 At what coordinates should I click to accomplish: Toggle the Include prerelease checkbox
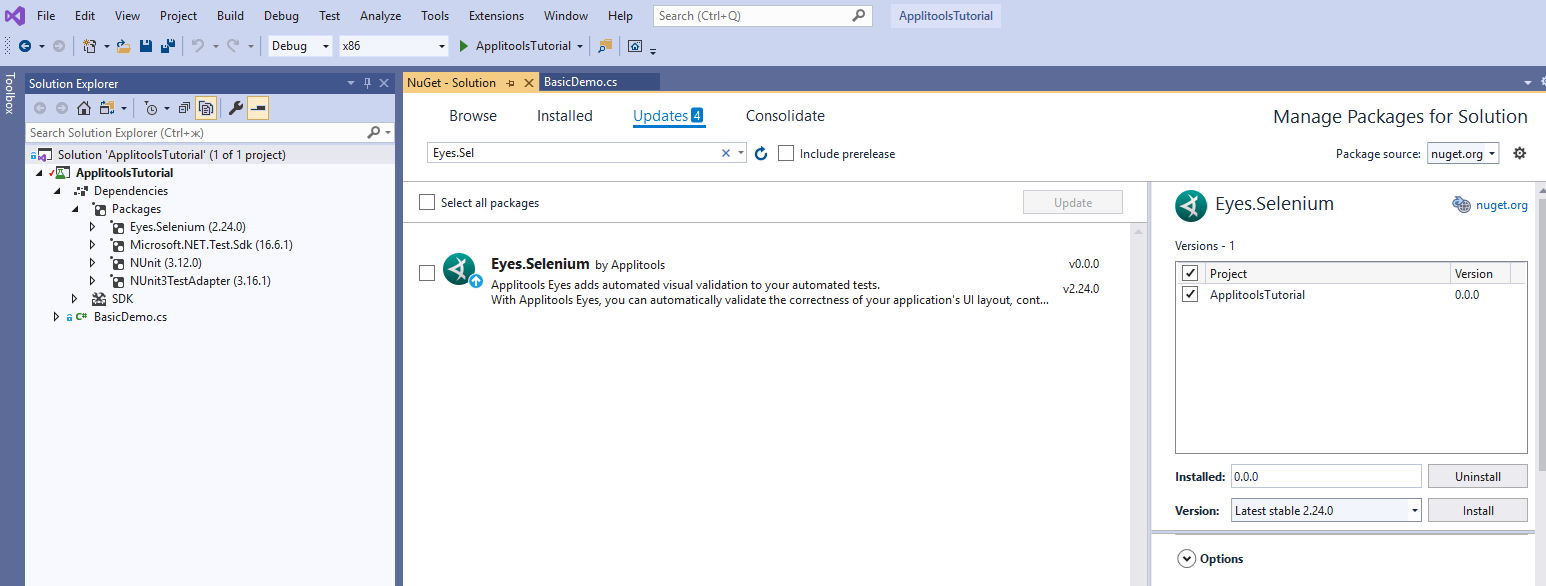pos(786,153)
